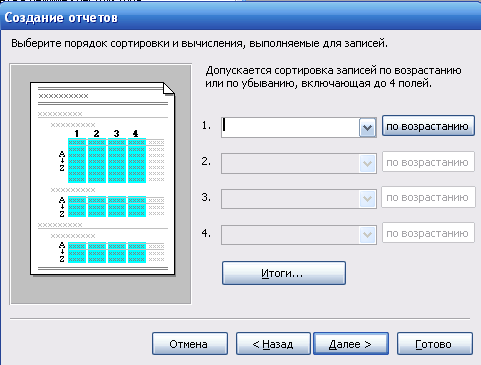Open the fourth sort field dropdown
The width and height of the screenshot is (481, 365).
click(x=367, y=235)
